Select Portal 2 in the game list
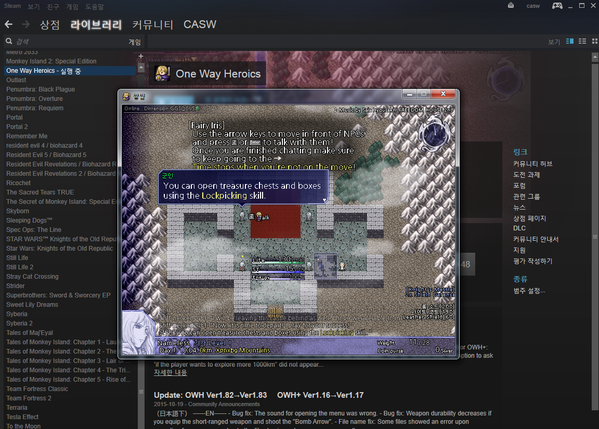 [x=17, y=127]
